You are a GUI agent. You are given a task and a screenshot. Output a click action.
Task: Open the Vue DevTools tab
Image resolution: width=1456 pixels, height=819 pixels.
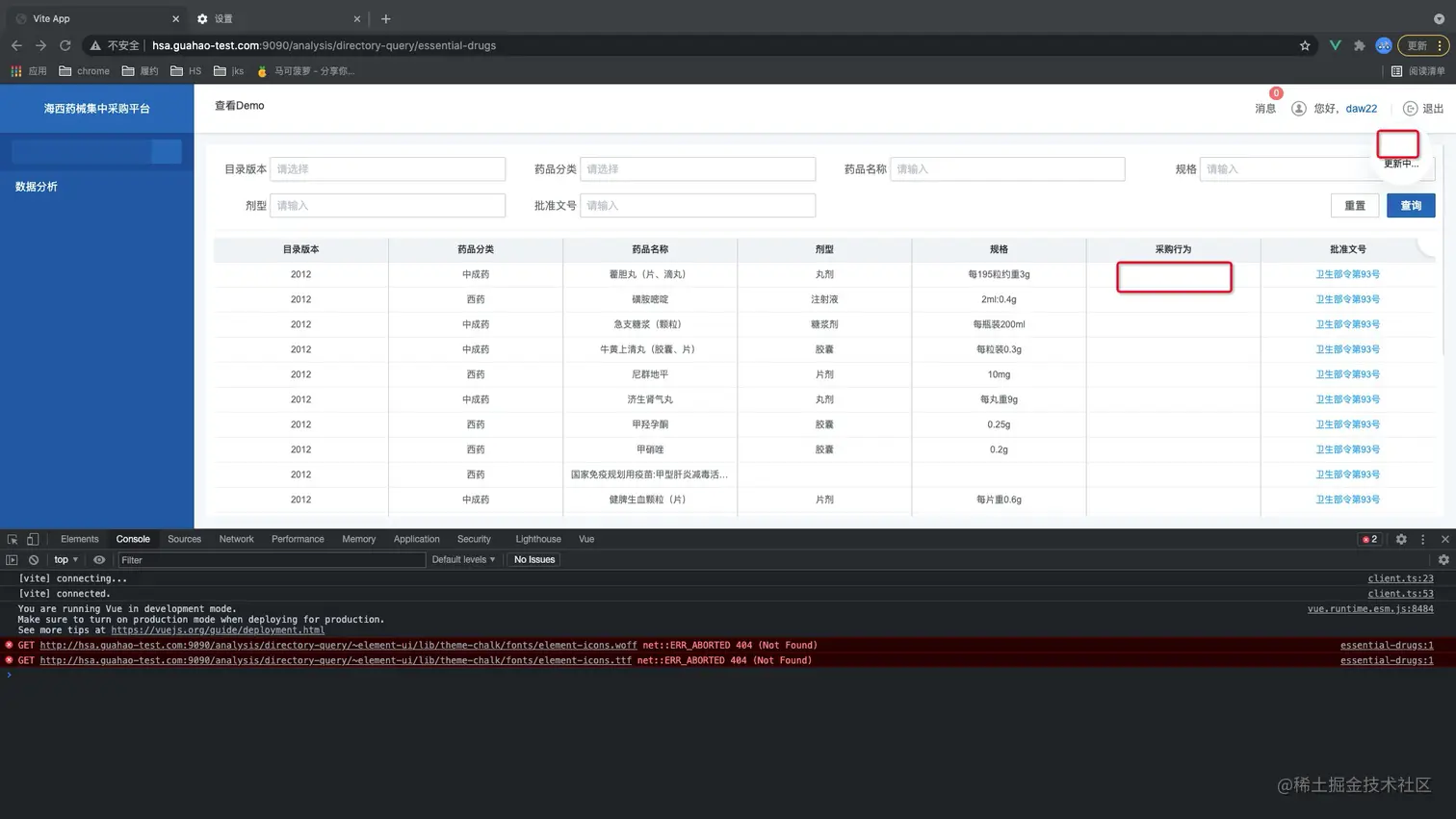click(x=586, y=540)
